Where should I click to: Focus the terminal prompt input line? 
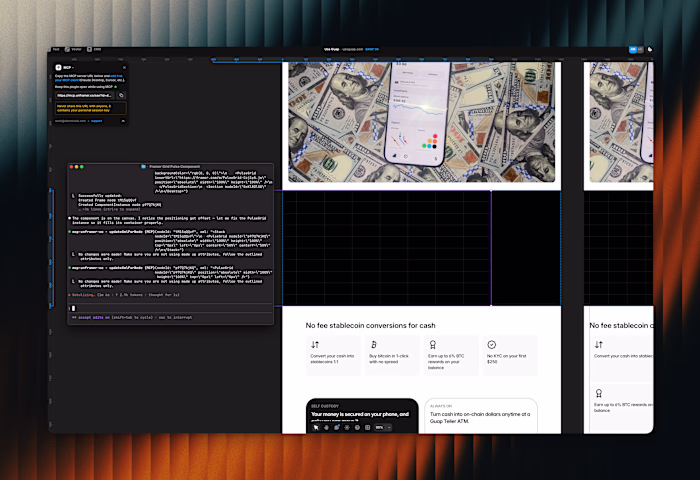click(x=170, y=308)
